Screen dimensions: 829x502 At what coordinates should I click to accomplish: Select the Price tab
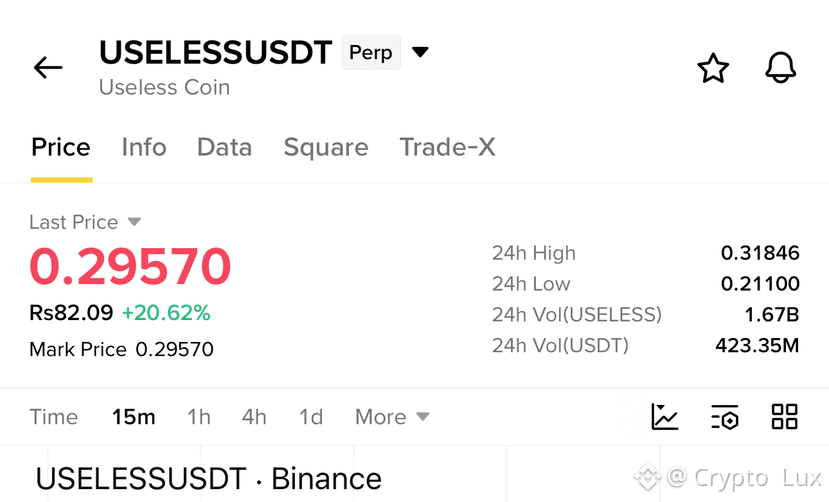(x=61, y=147)
